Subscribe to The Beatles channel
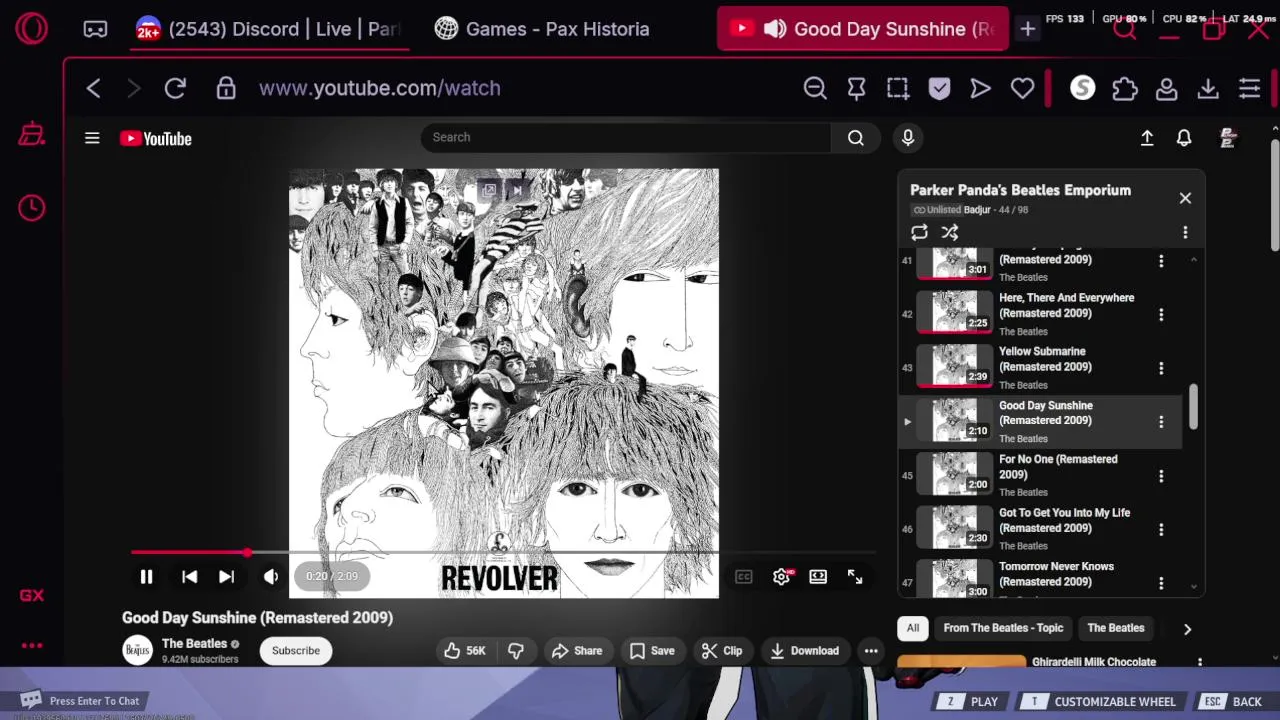1280x720 pixels. [296, 650]
